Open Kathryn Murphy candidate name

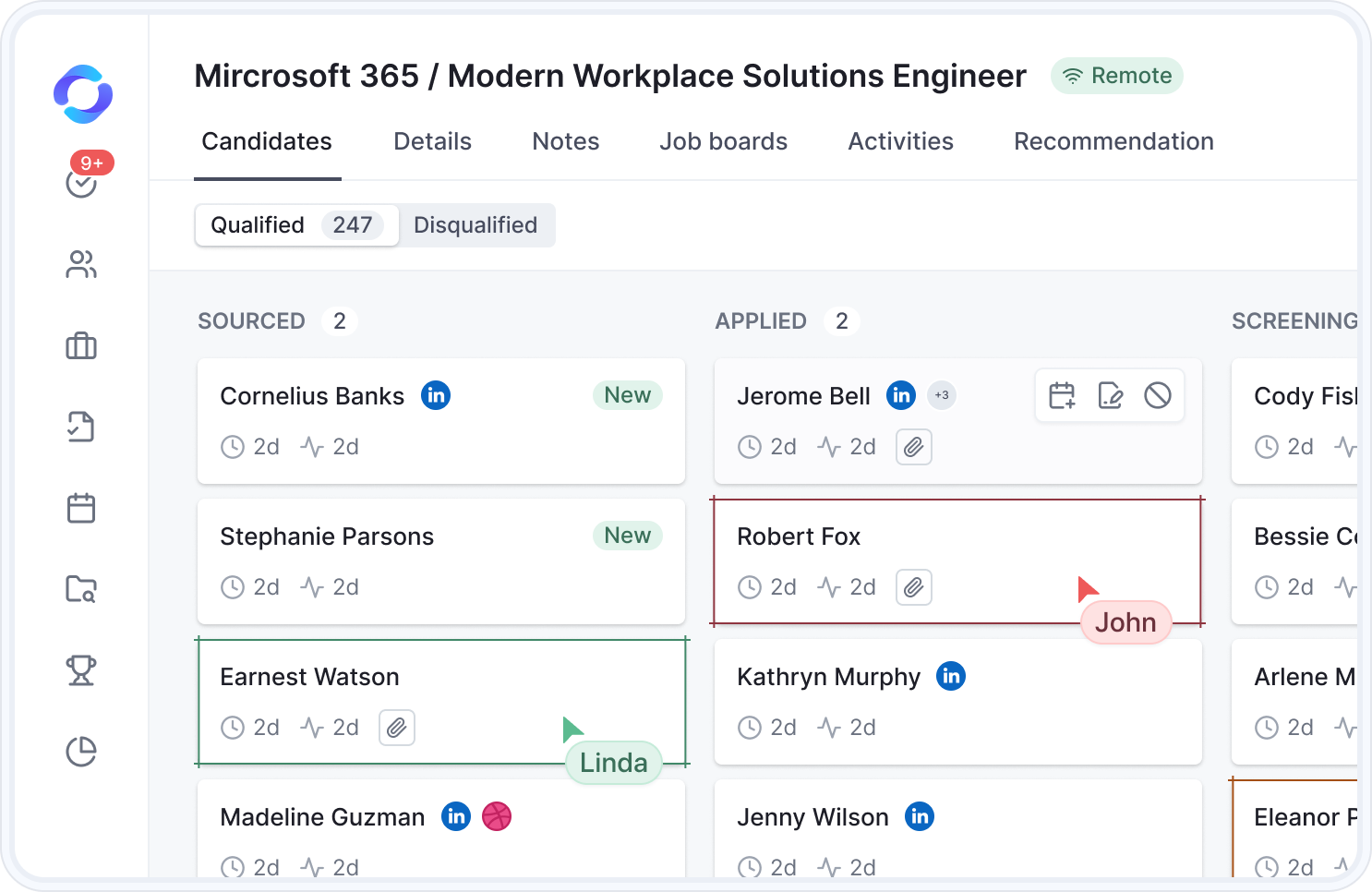(829, 677)
